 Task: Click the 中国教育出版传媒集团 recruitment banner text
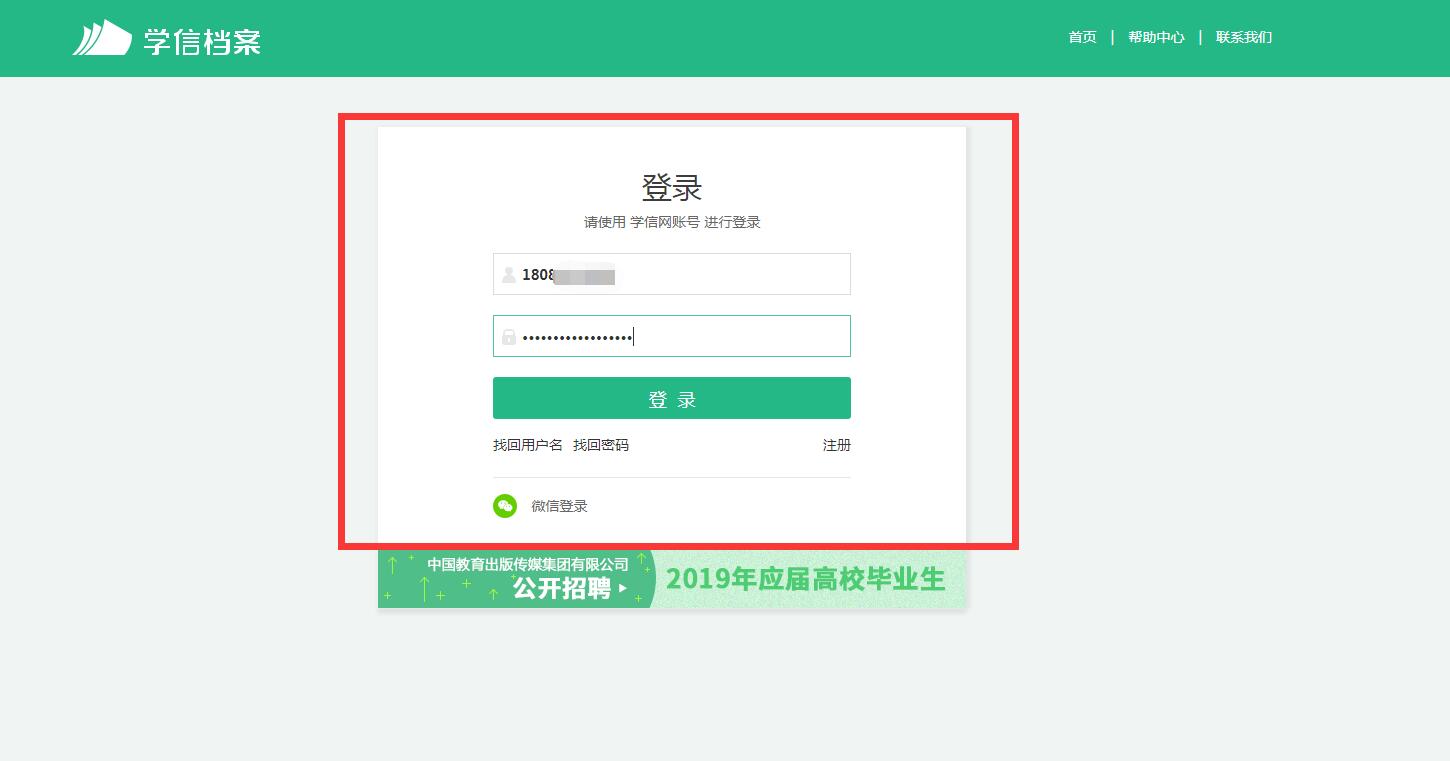click(x=528, y=564)
